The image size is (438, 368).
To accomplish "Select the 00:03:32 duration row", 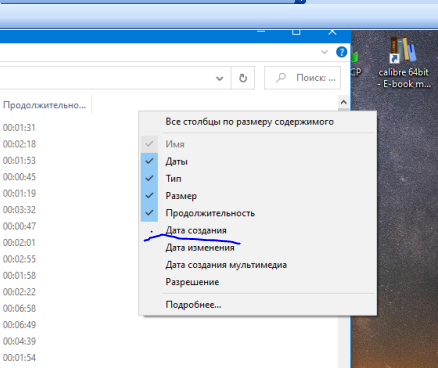I will (19, 210).
